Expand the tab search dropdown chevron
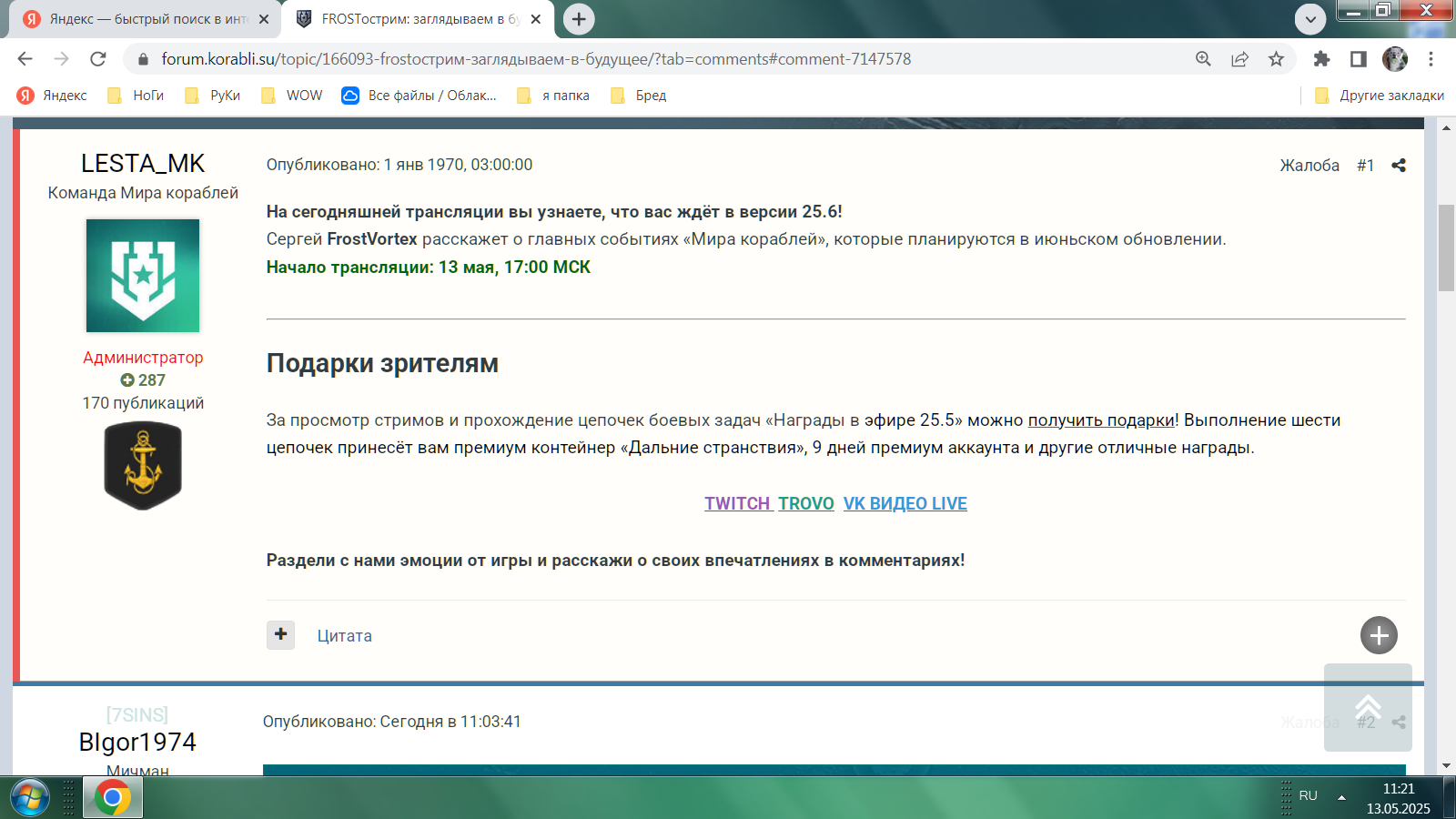The width and height of the screenshot is (1456, 819). tap(1310, 19)
